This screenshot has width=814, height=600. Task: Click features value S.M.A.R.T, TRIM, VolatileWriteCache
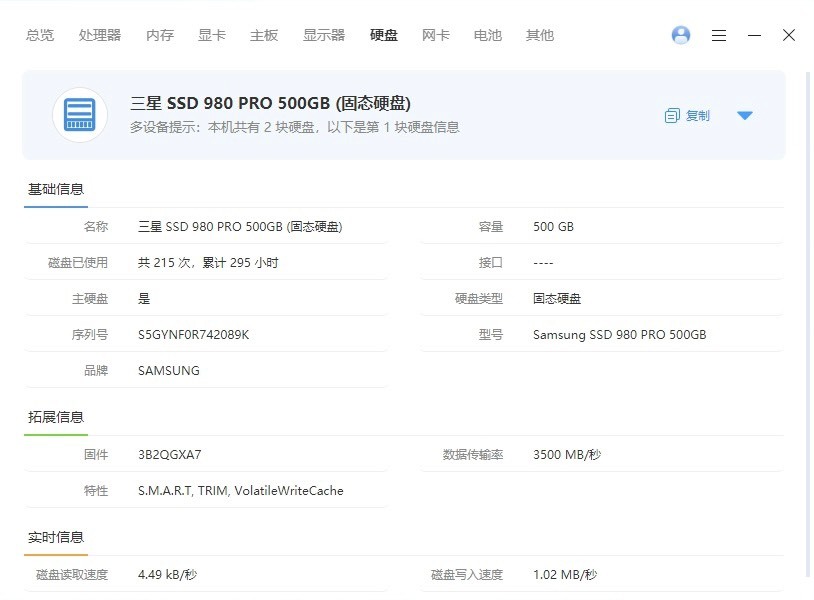click(x=240, y=490)
